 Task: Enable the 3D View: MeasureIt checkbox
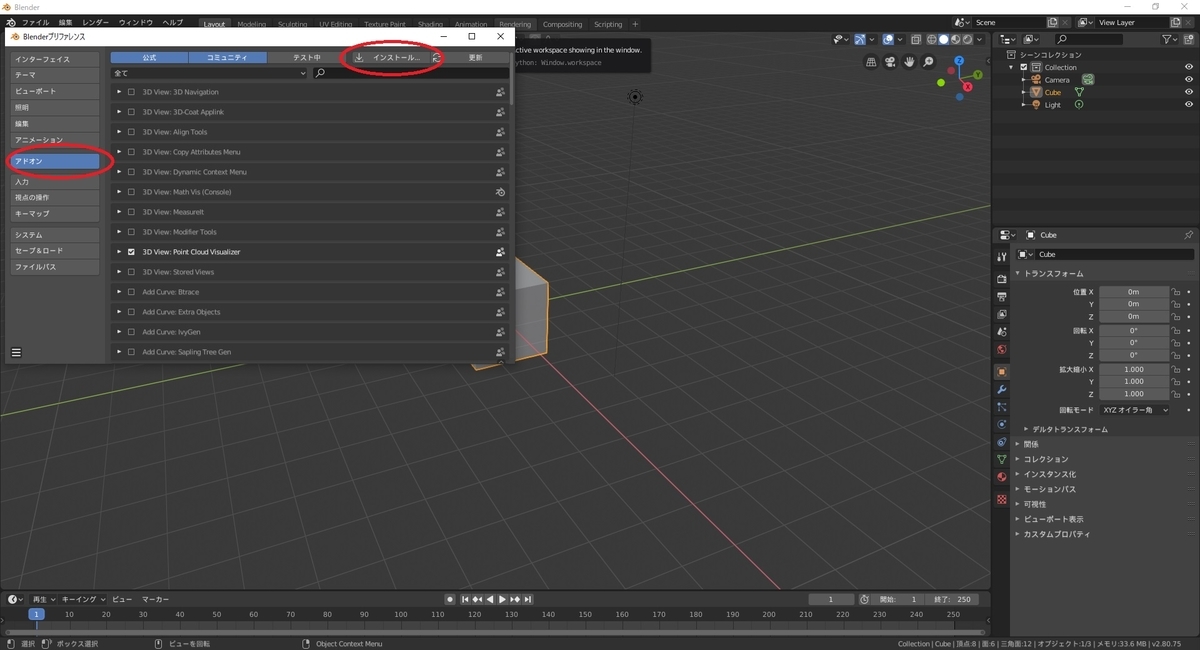click(x=131, y=212)
